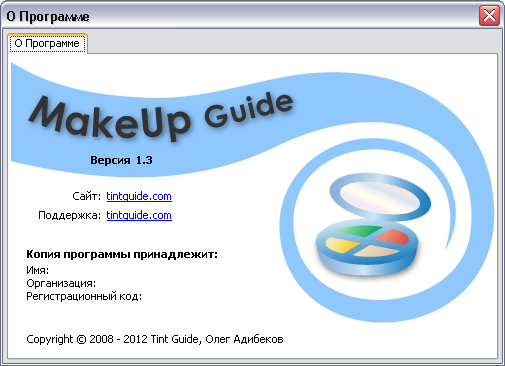Screen dimensions: 505x366
Task: Click the Организация: label
Action: [x=61, y=283]
